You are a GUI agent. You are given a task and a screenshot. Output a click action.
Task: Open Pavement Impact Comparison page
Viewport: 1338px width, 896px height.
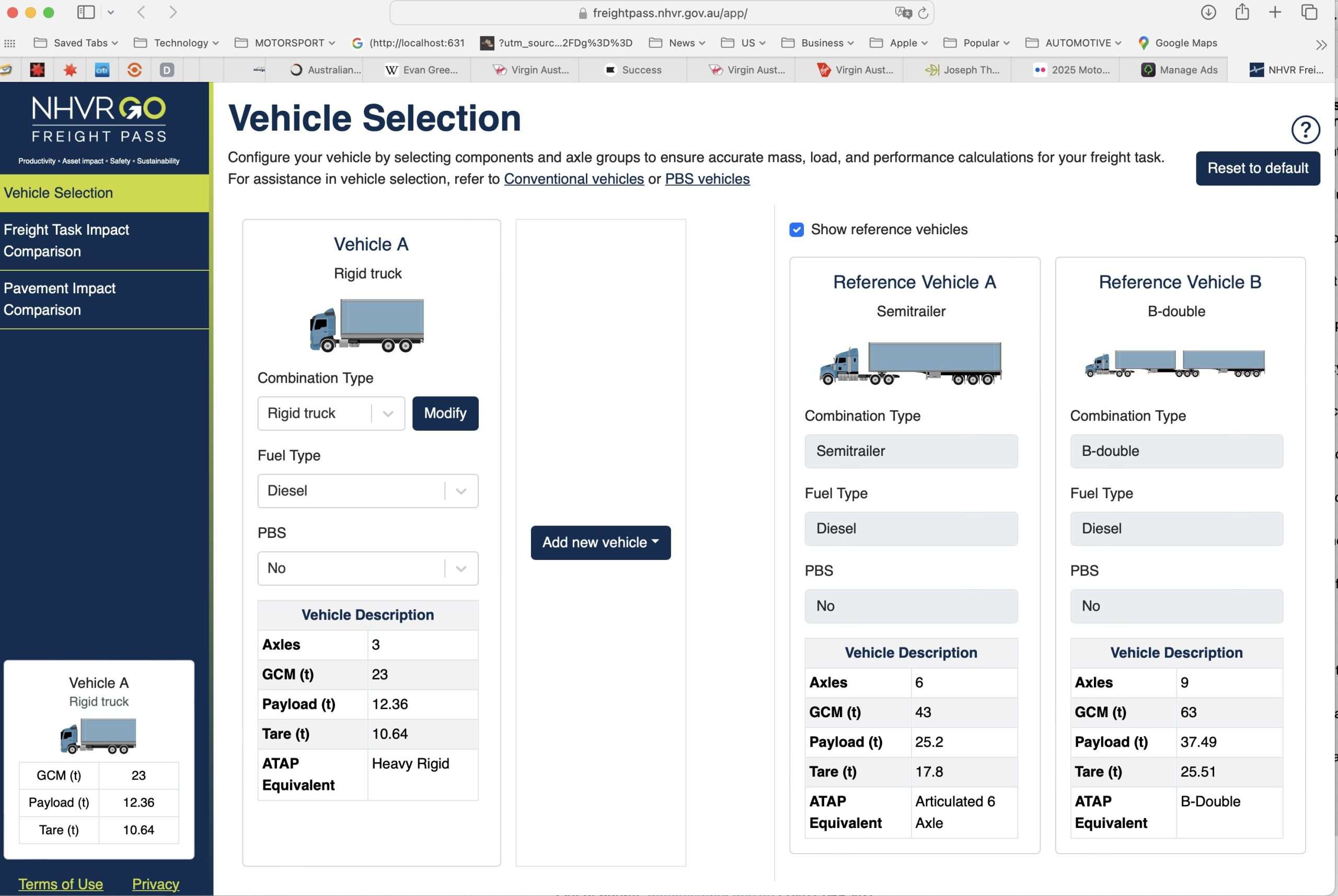click(60, 299)
